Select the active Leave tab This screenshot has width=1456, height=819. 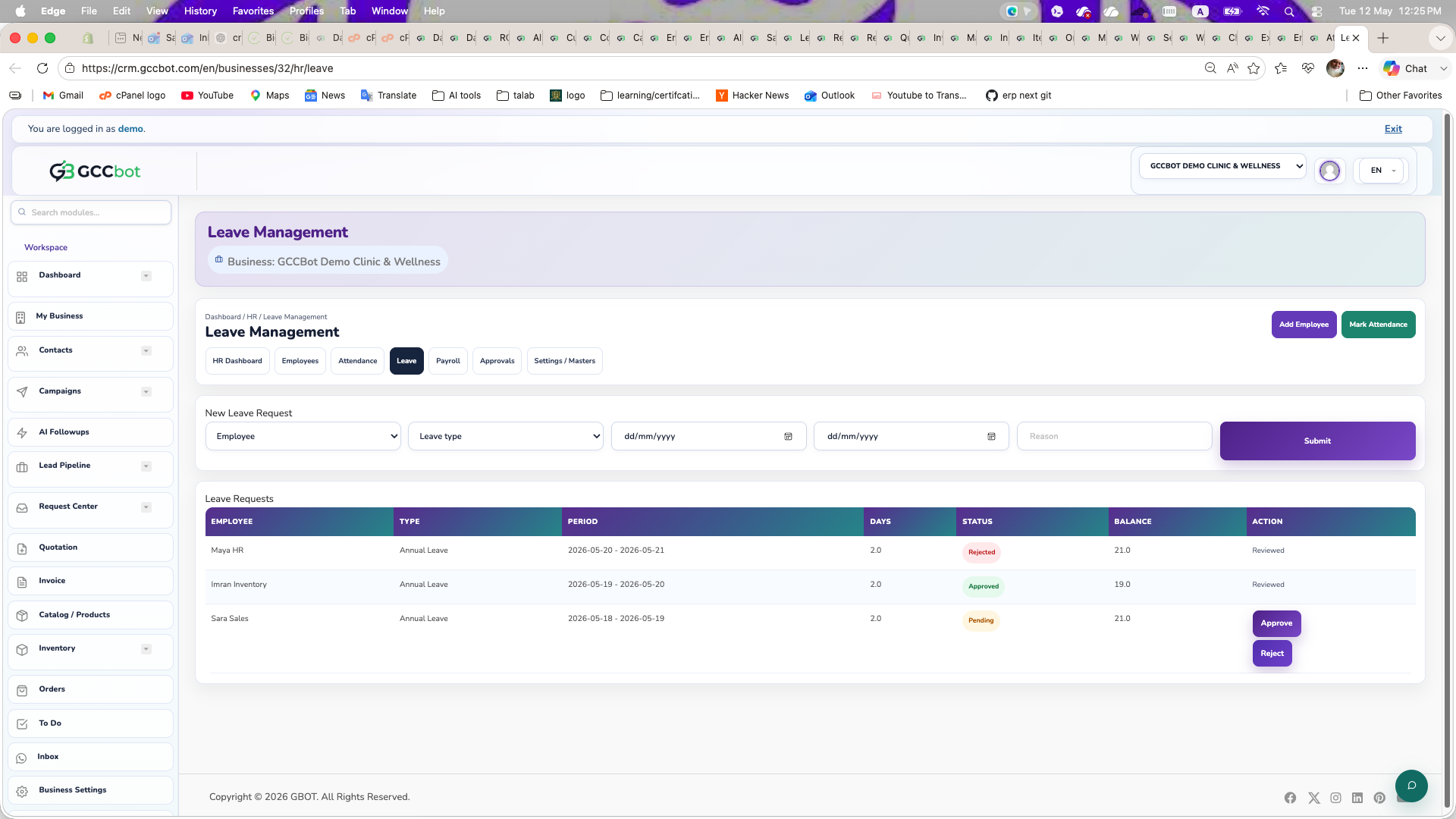pyautogui.click(x=406, y=361)
